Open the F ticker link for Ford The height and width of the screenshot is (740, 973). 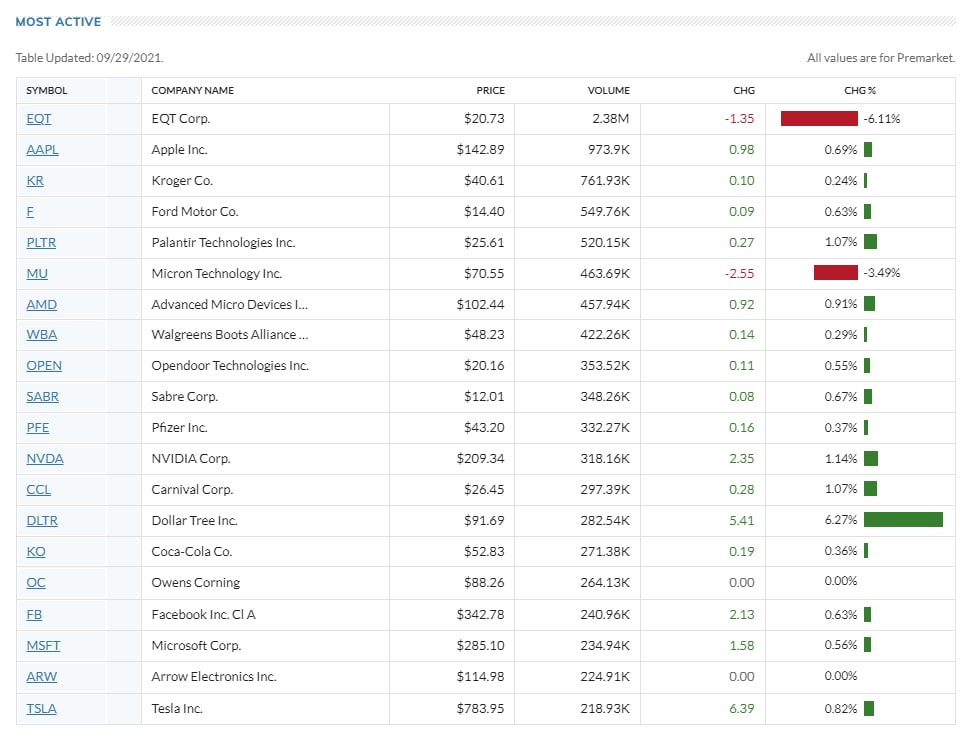coord(30,212)
